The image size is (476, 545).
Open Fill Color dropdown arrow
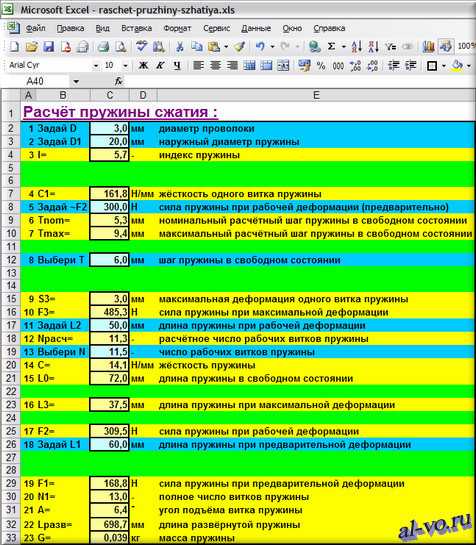point(469,65)
